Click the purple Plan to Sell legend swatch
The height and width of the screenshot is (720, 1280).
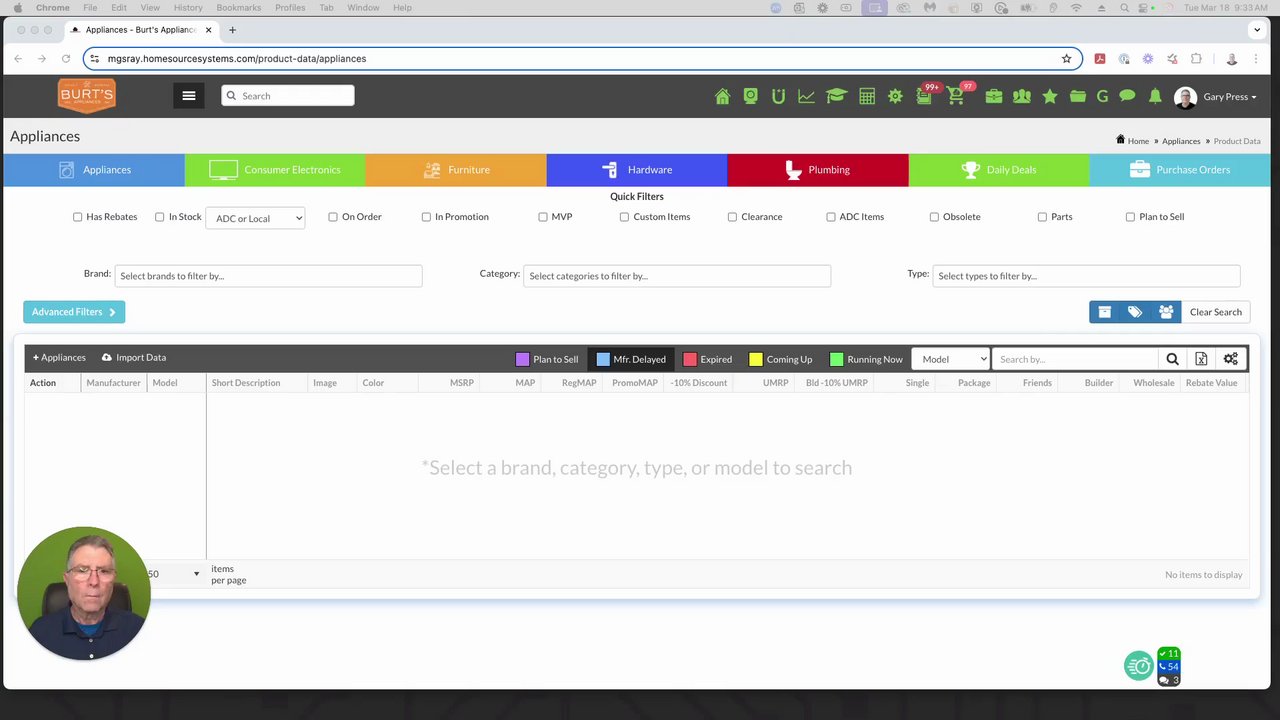coord(522,359)
